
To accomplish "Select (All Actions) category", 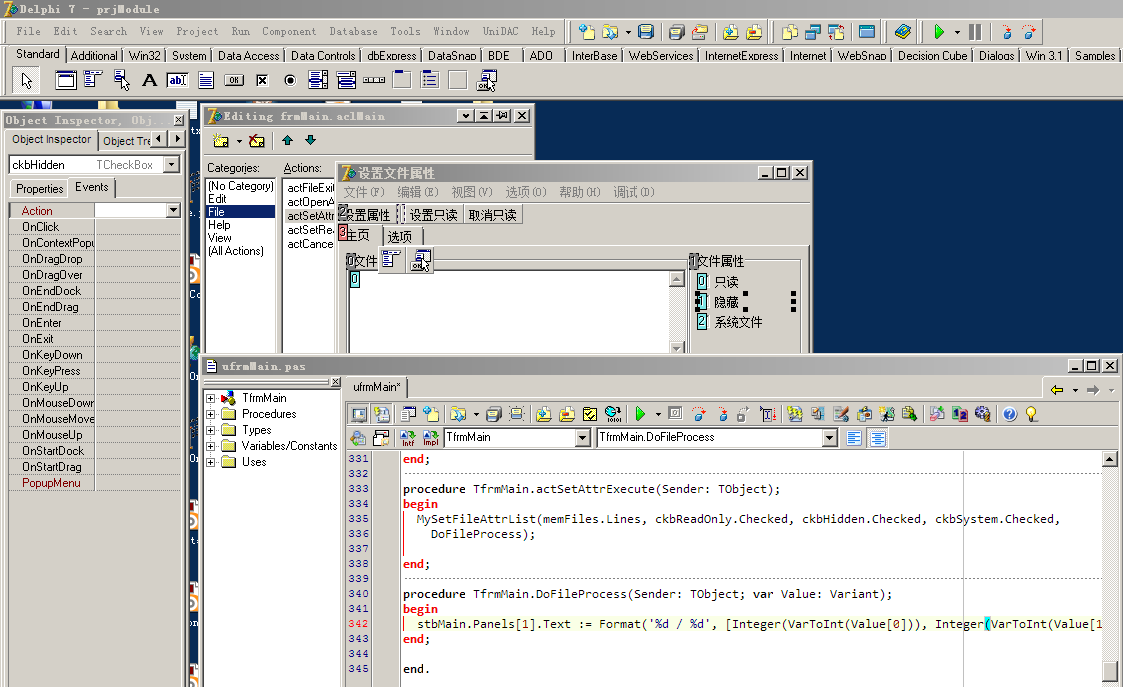I will click(236, 251).
